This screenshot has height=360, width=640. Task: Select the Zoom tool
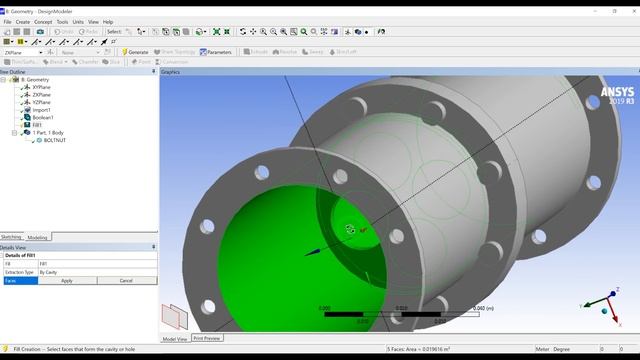point(263,32)
